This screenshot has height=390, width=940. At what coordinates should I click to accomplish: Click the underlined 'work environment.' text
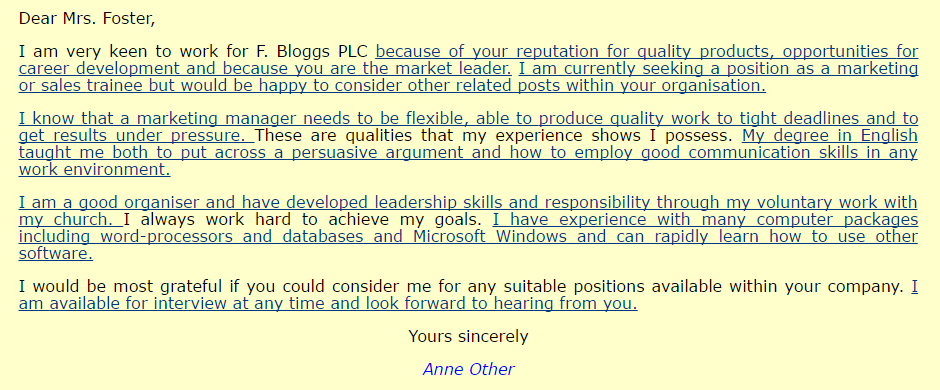95,169
